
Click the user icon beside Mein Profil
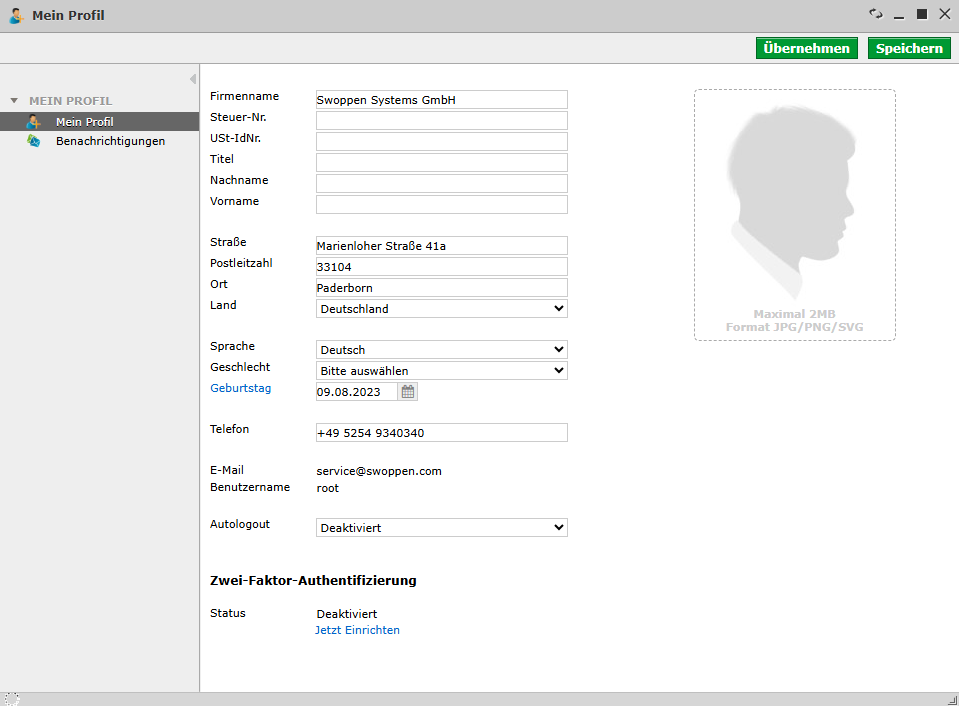[x=31, y=121]
